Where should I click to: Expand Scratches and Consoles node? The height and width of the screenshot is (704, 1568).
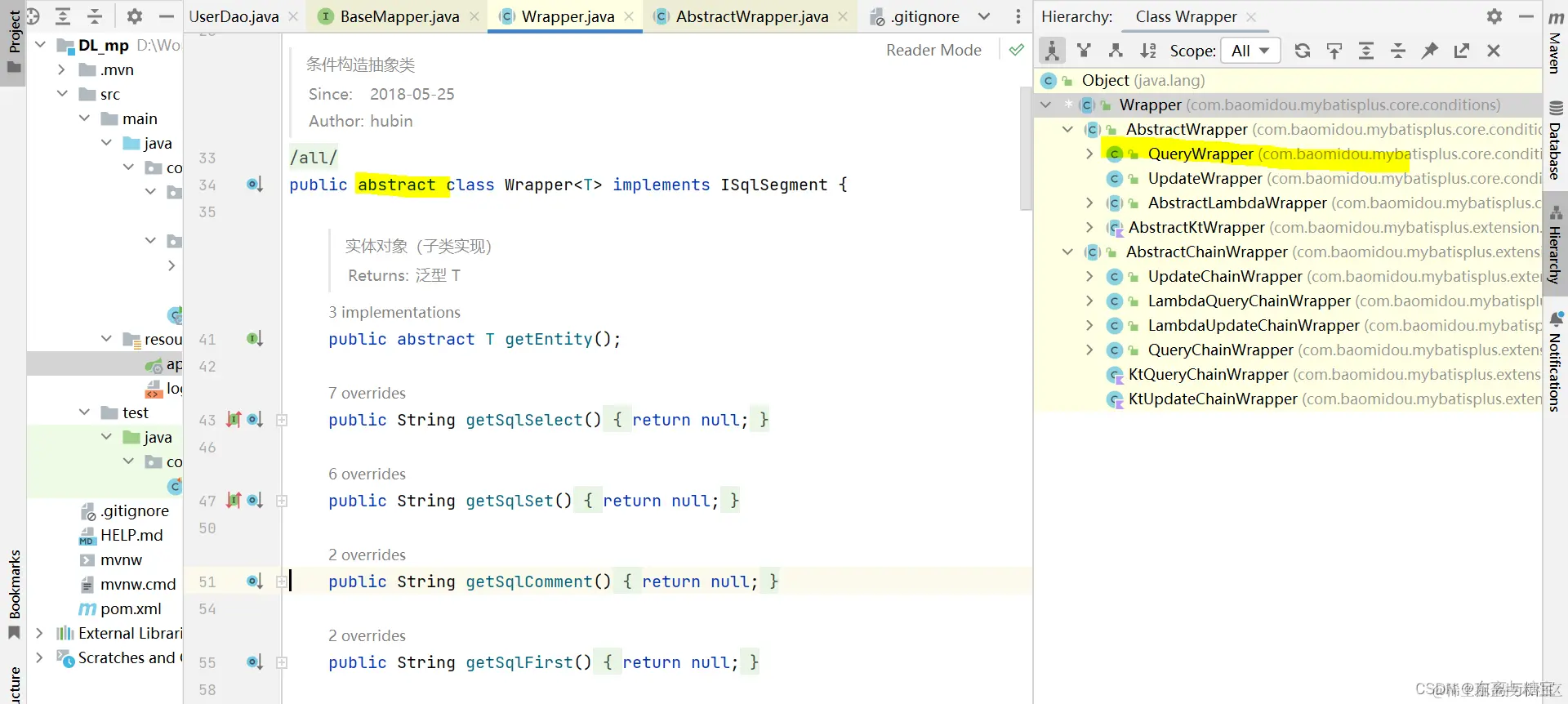[39, 657]
